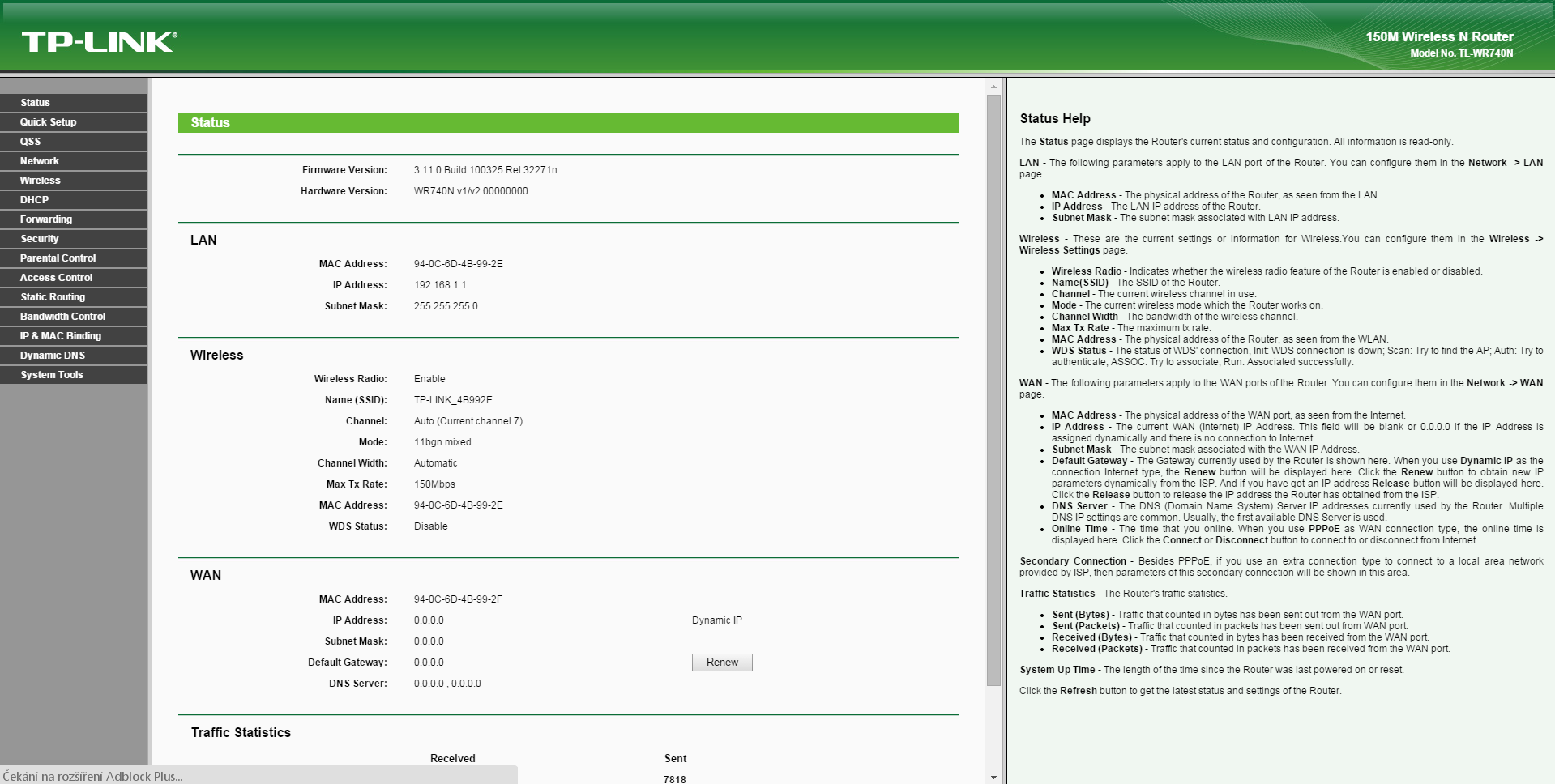1555x784 pixels.
Task: Open the Network settings menu
Action: [x=74, y=161]
